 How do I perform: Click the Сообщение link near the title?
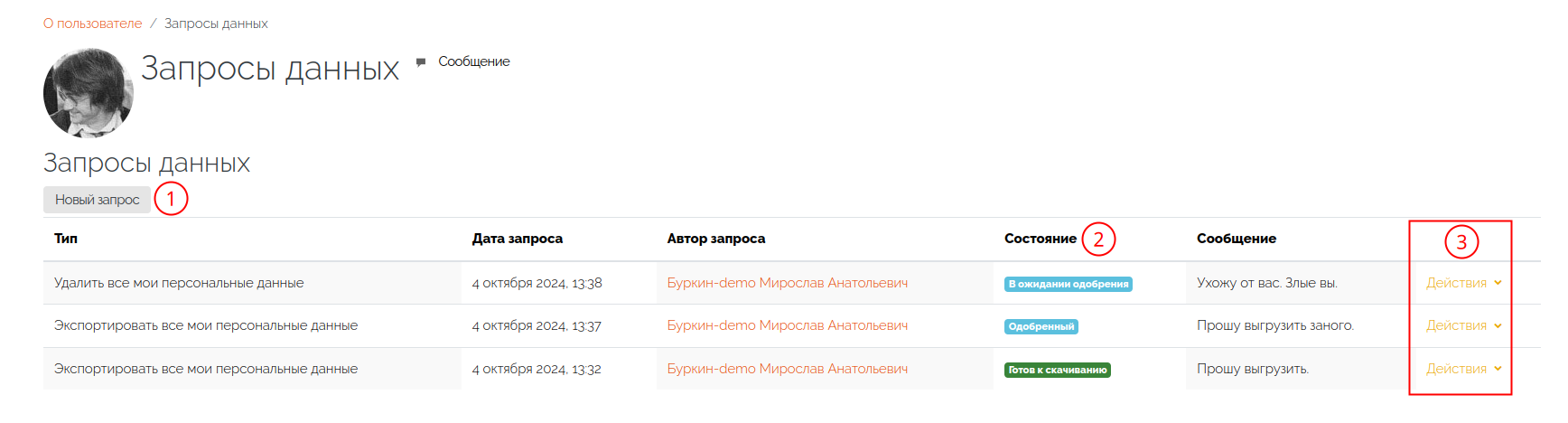coord(474,61)
